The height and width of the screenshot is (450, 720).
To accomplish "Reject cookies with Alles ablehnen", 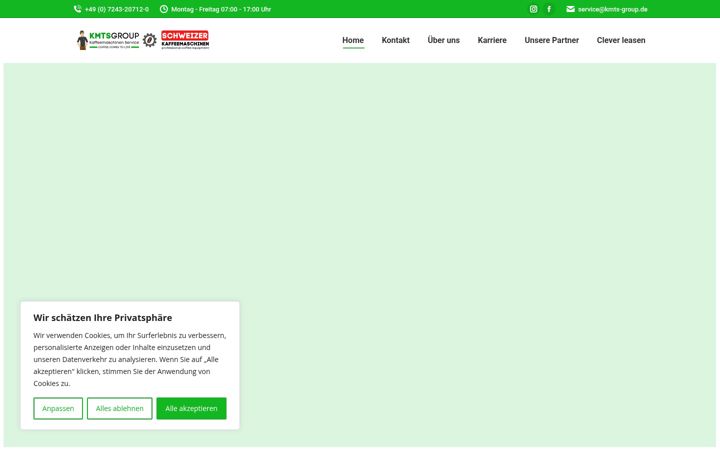I will (119, 408).
